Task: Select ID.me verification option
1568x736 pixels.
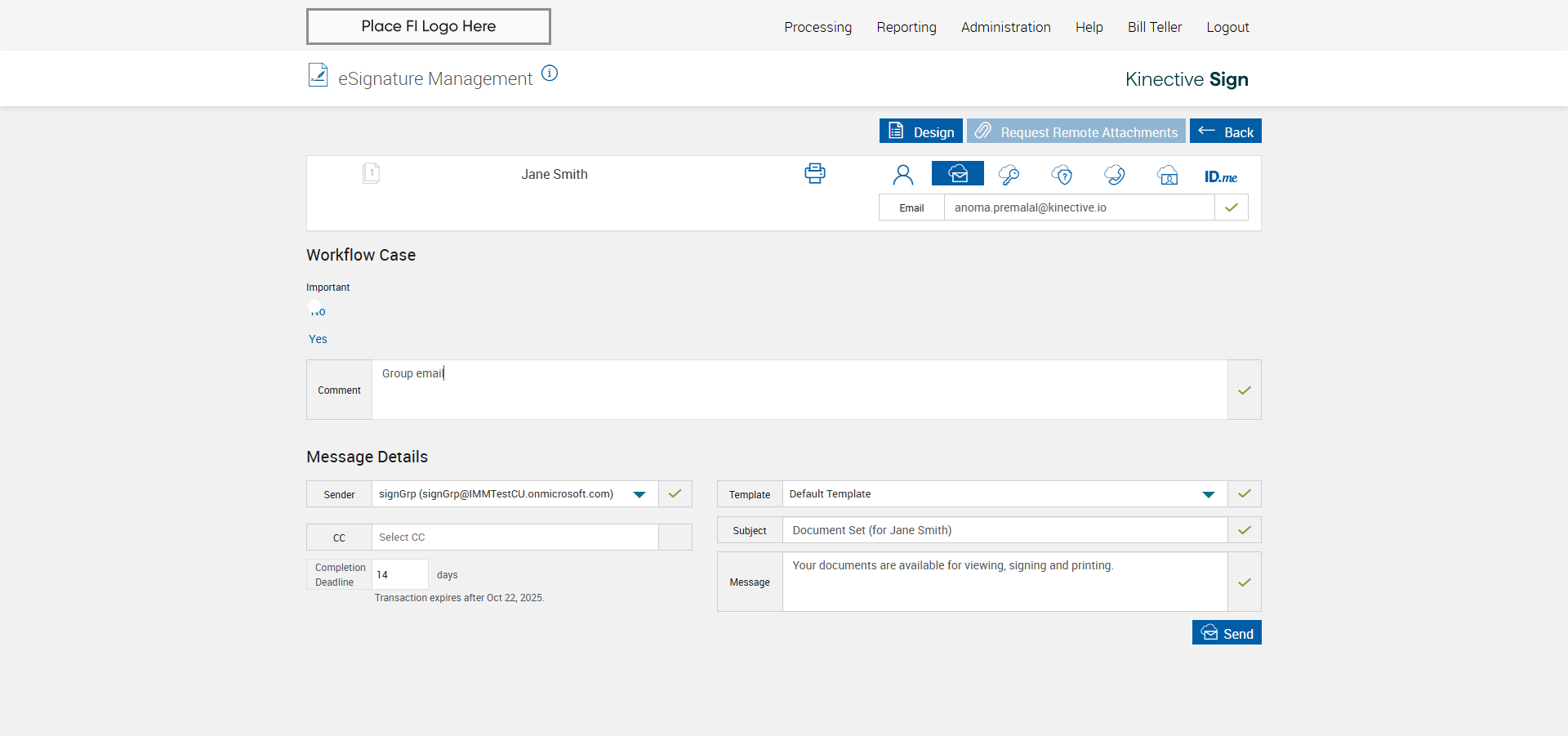Action: 1220,176
